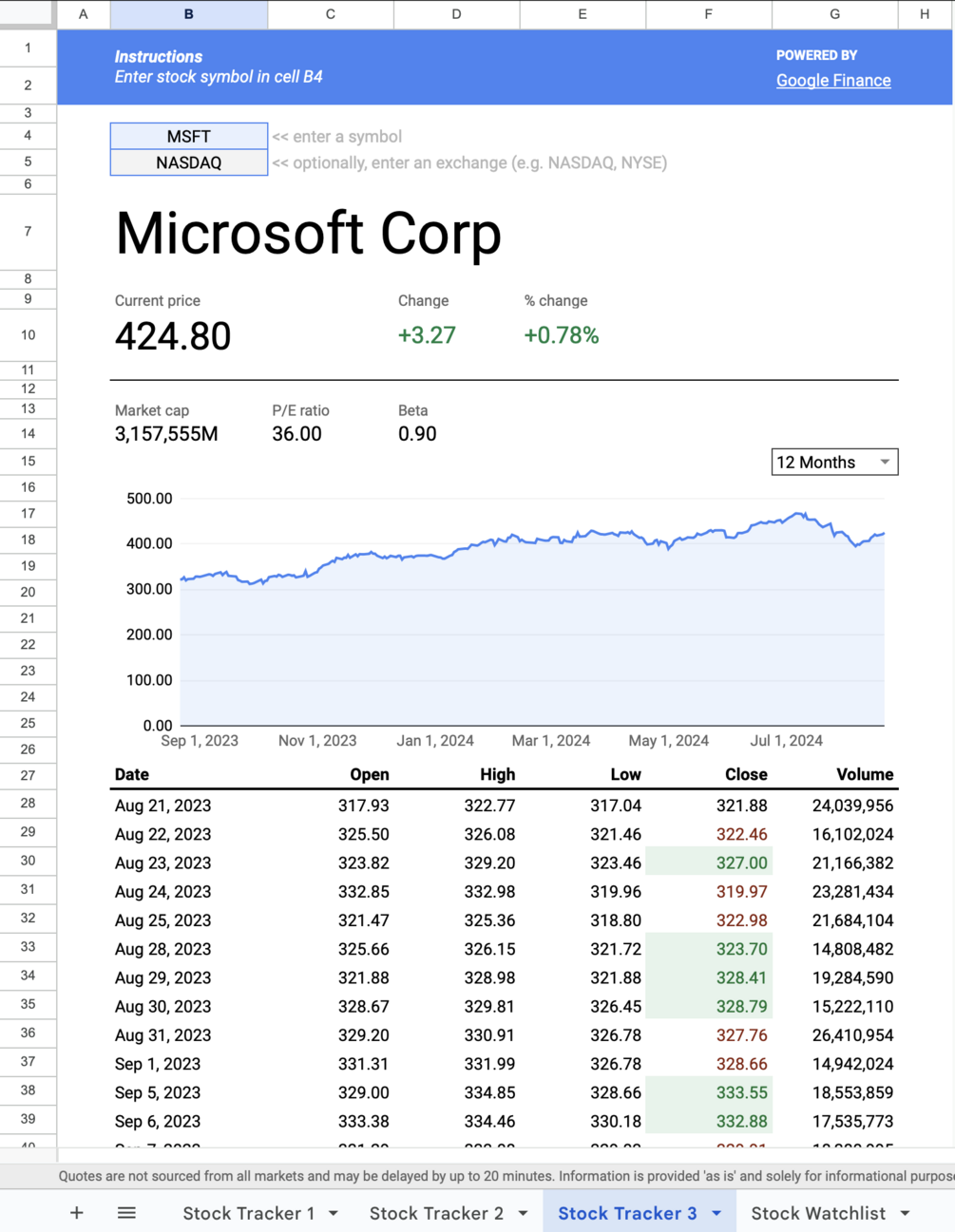Switch to the Stock Tracker 1 tab
The height and width of the screenshot is (1232, 955).
pos(248,1213)
